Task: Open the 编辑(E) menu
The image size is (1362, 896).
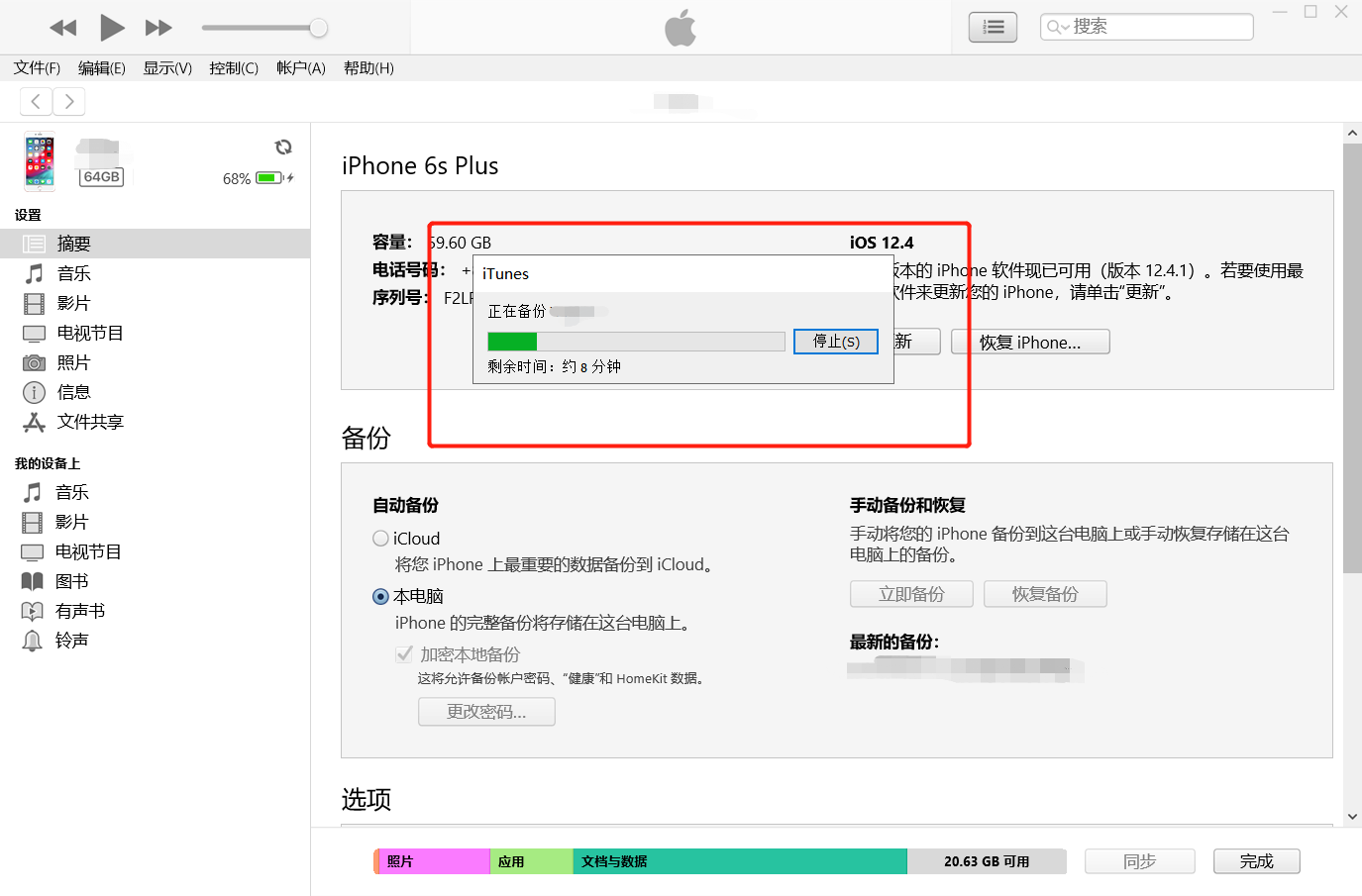Action: (102, 68)
